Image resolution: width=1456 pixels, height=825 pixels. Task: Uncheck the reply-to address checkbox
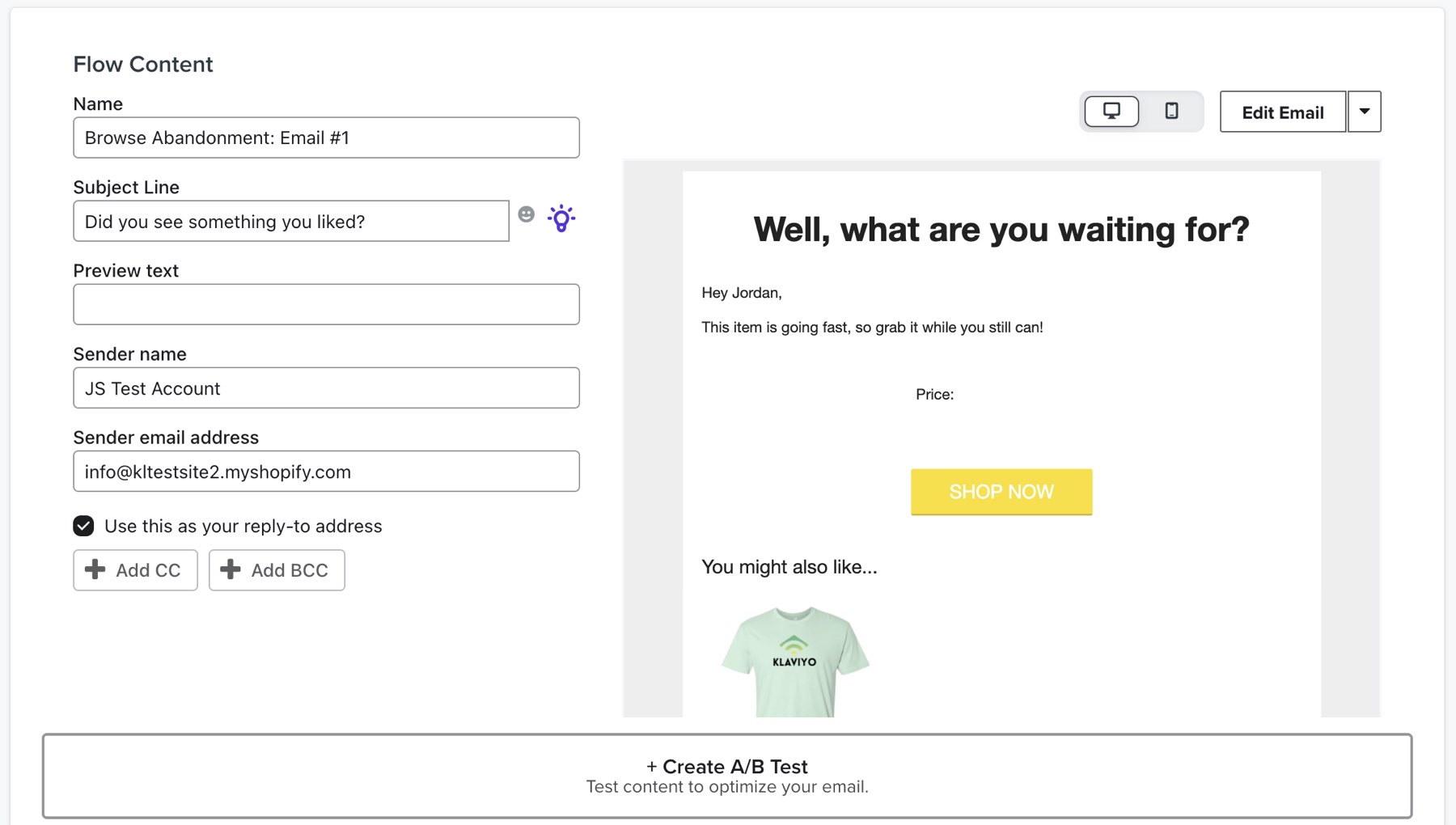tap(83, 526)
